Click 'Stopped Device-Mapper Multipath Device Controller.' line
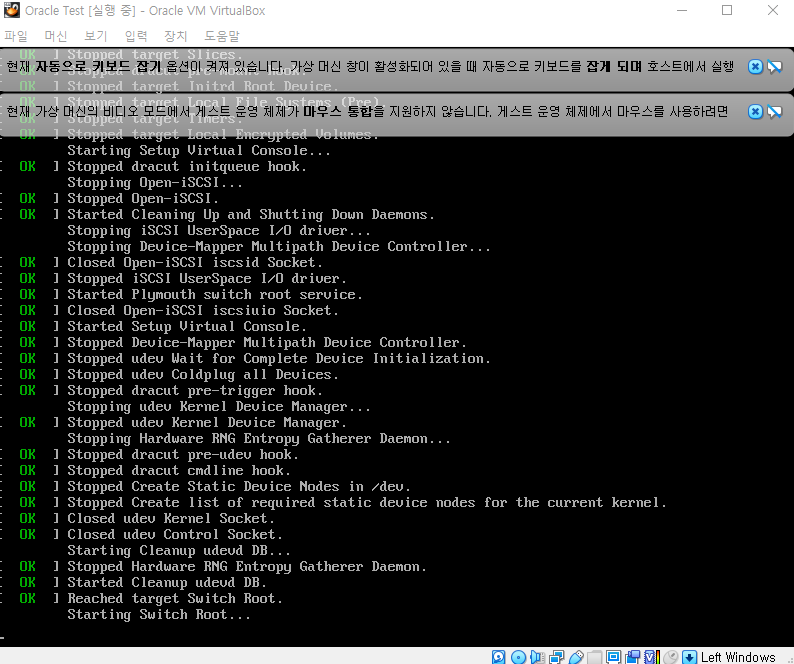 (266, 342)
